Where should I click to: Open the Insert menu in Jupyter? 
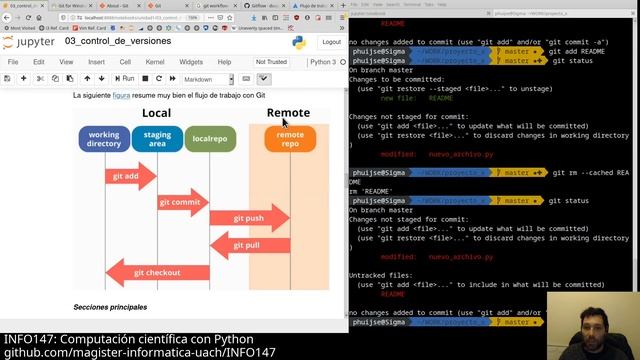coord(96,62)
